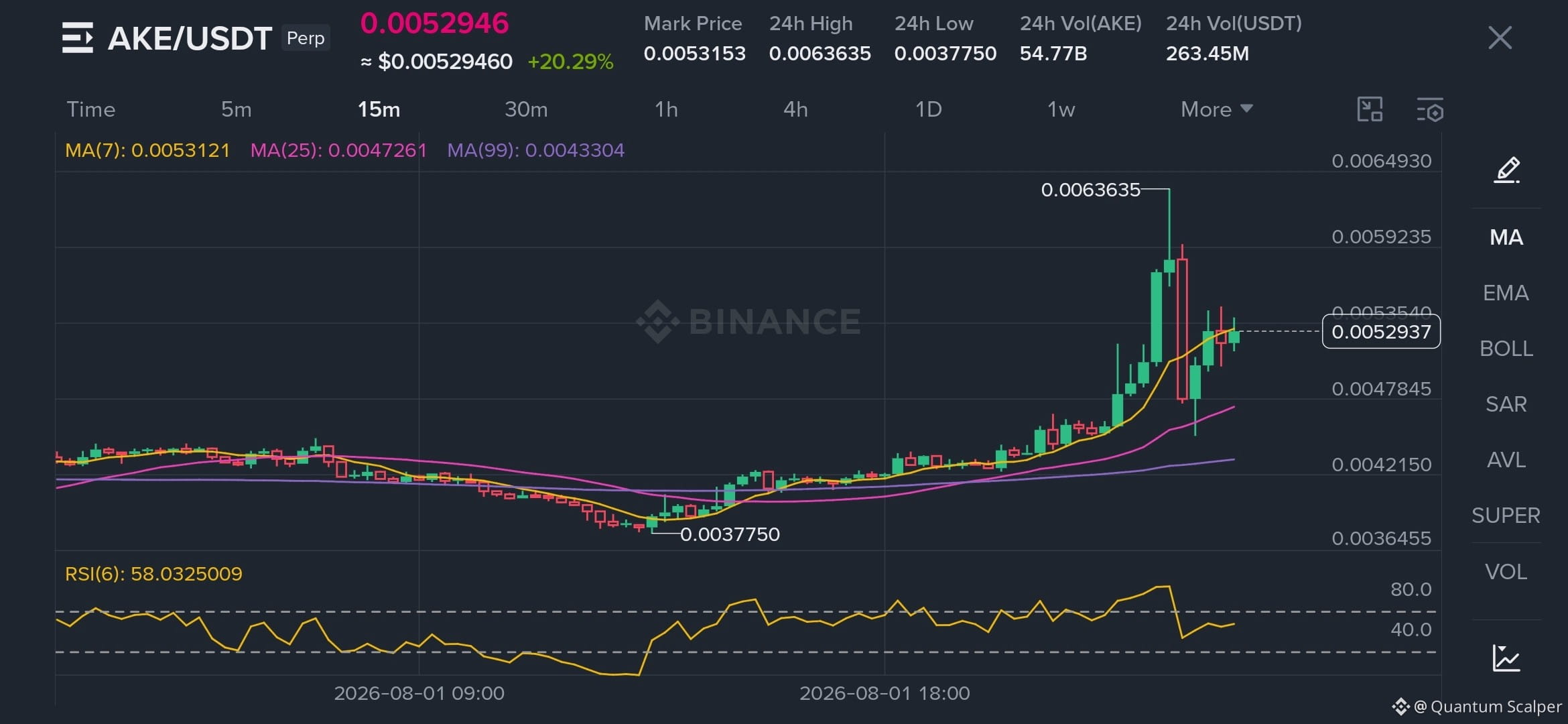Click the MA(7) legend value
Image resolution: width=1568 pixels, height=724 pixels.
[x=147, y=150]
